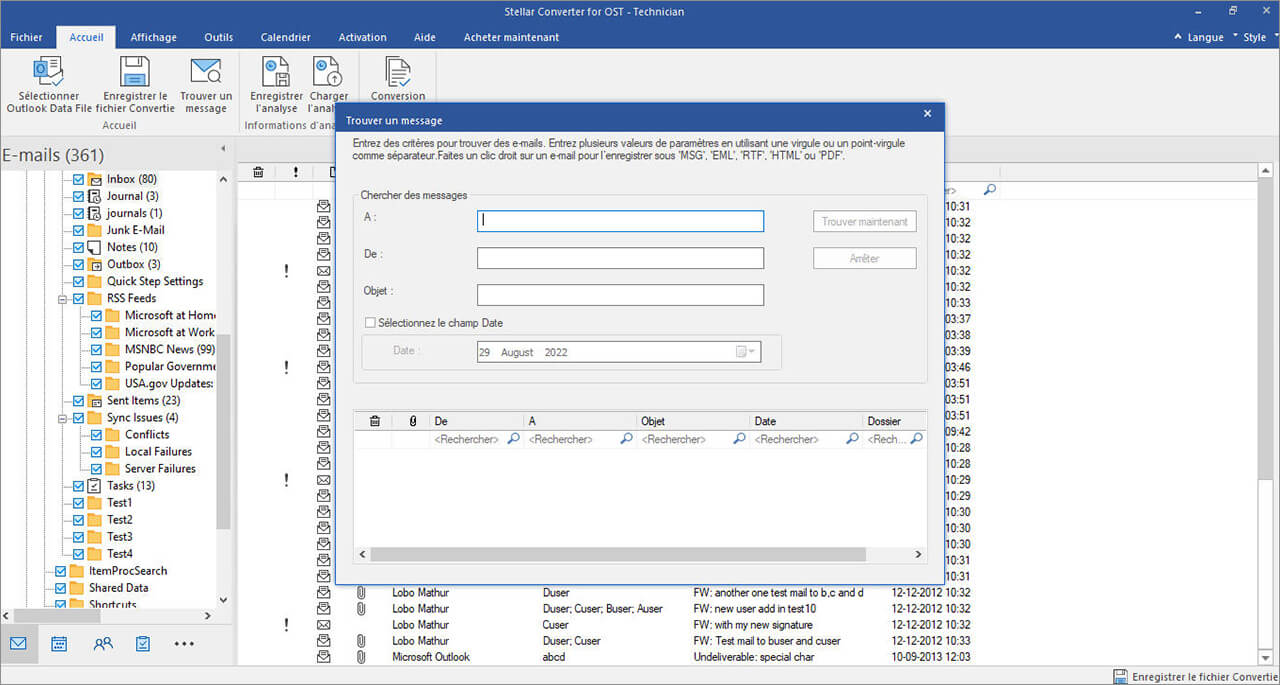Click the delete column header in main mail list
Screen dimensions: 1280x685
pyautogui.click(x=258, y=172)
